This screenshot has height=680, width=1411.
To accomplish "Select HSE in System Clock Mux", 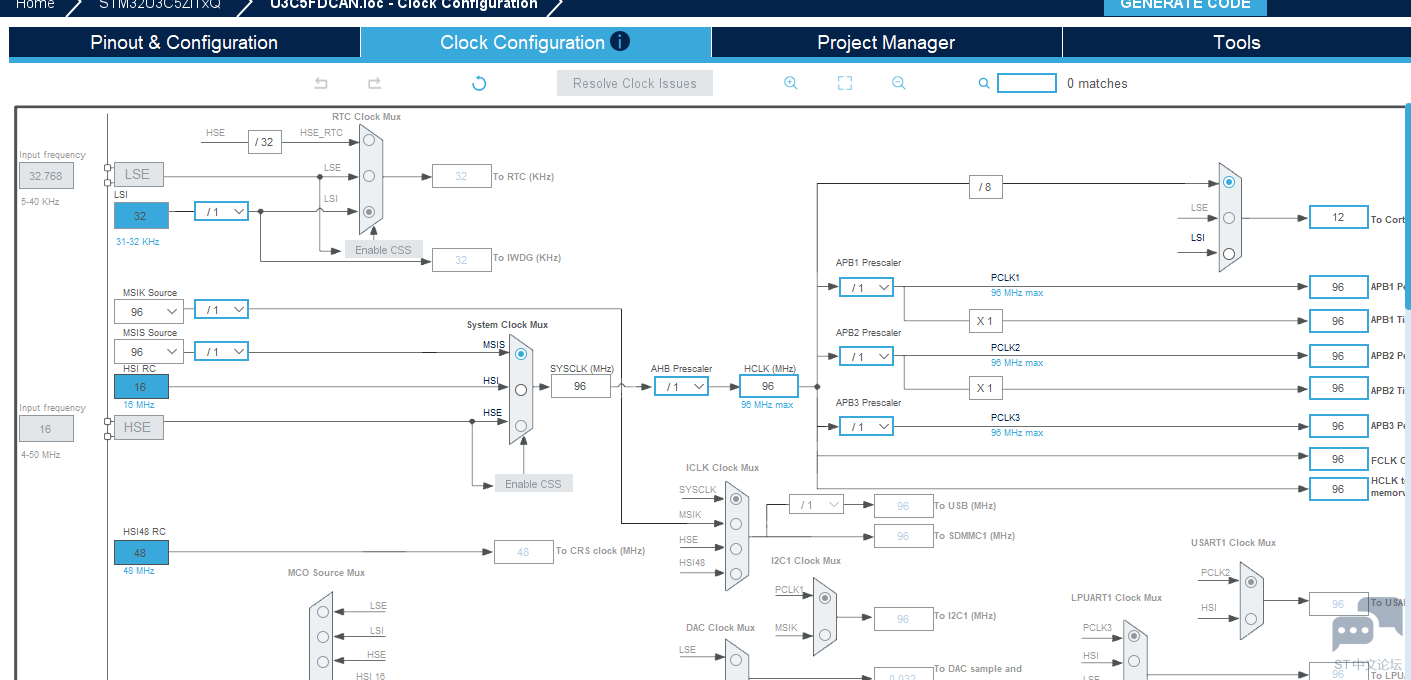I will [520, 426].
